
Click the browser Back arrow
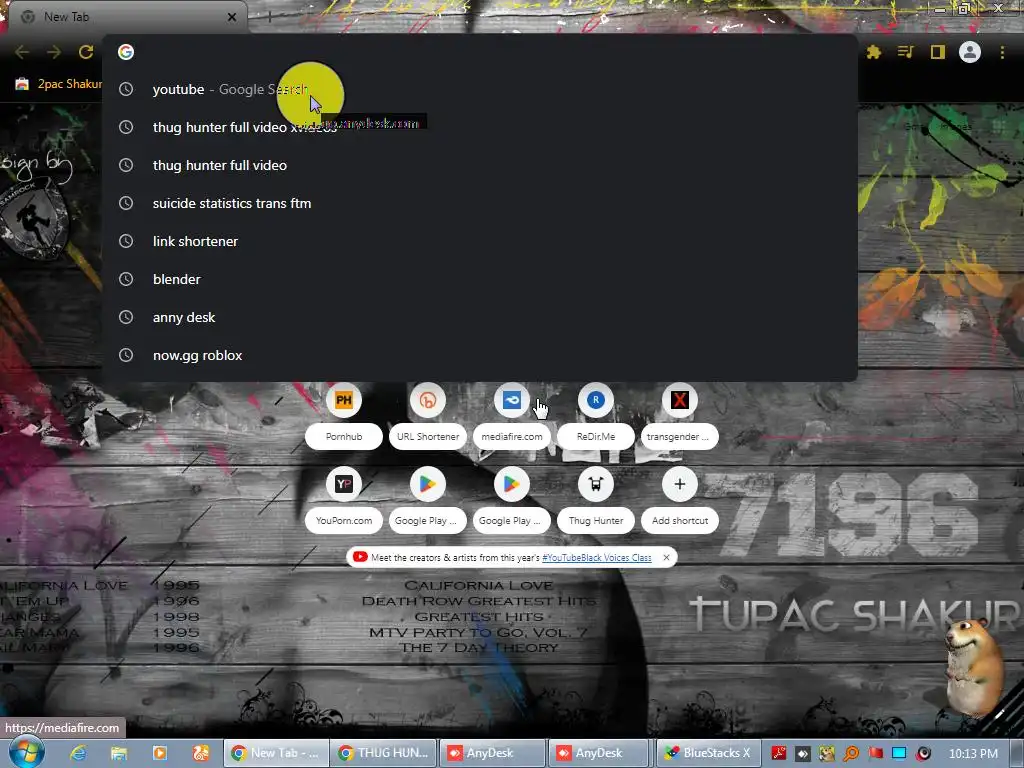coord(22,52)
